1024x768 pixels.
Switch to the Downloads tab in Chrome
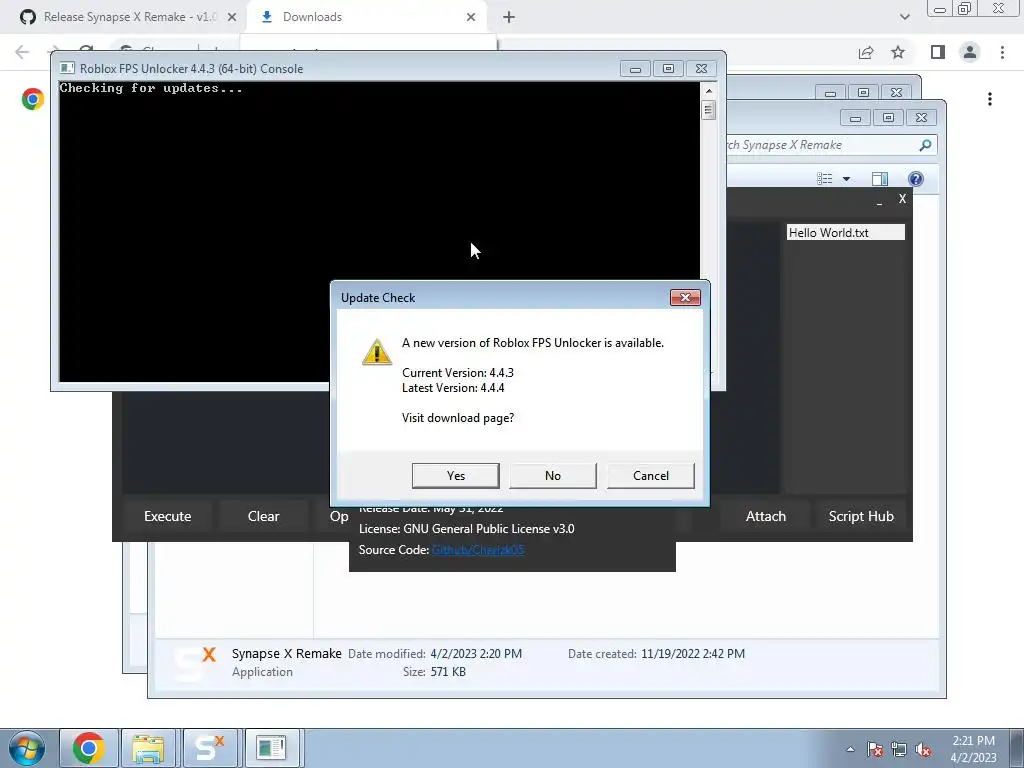pyautogui.click(x=367, y=17)
